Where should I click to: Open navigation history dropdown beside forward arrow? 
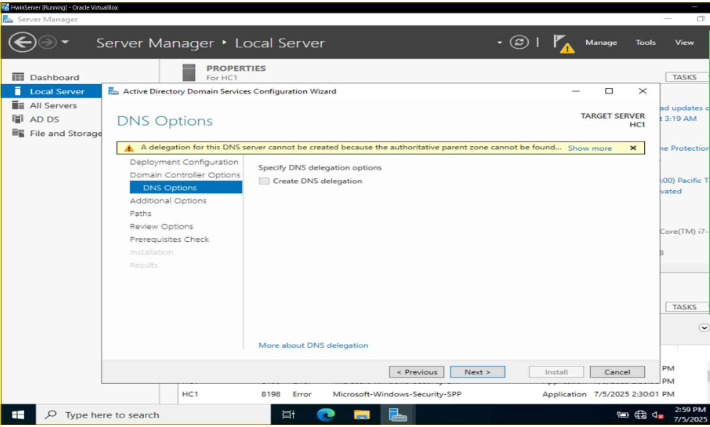coord(65,42)
